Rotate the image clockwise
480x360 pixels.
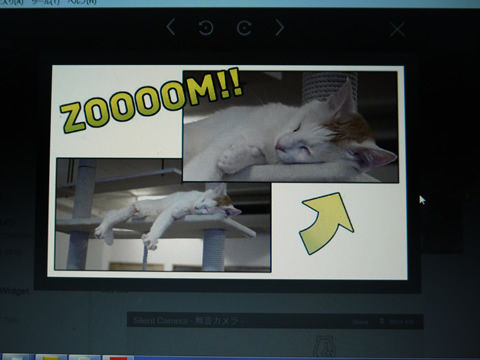click(x=244, y=28)
